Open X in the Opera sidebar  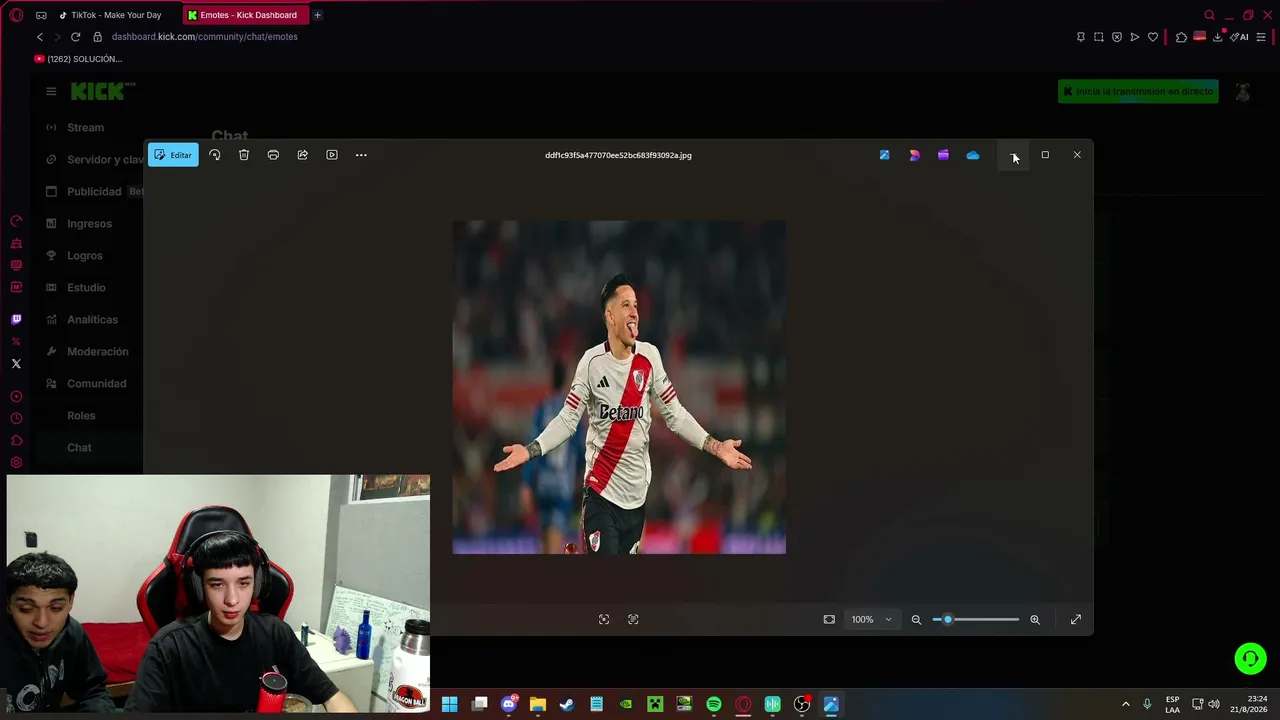click(x=16, y=364)
